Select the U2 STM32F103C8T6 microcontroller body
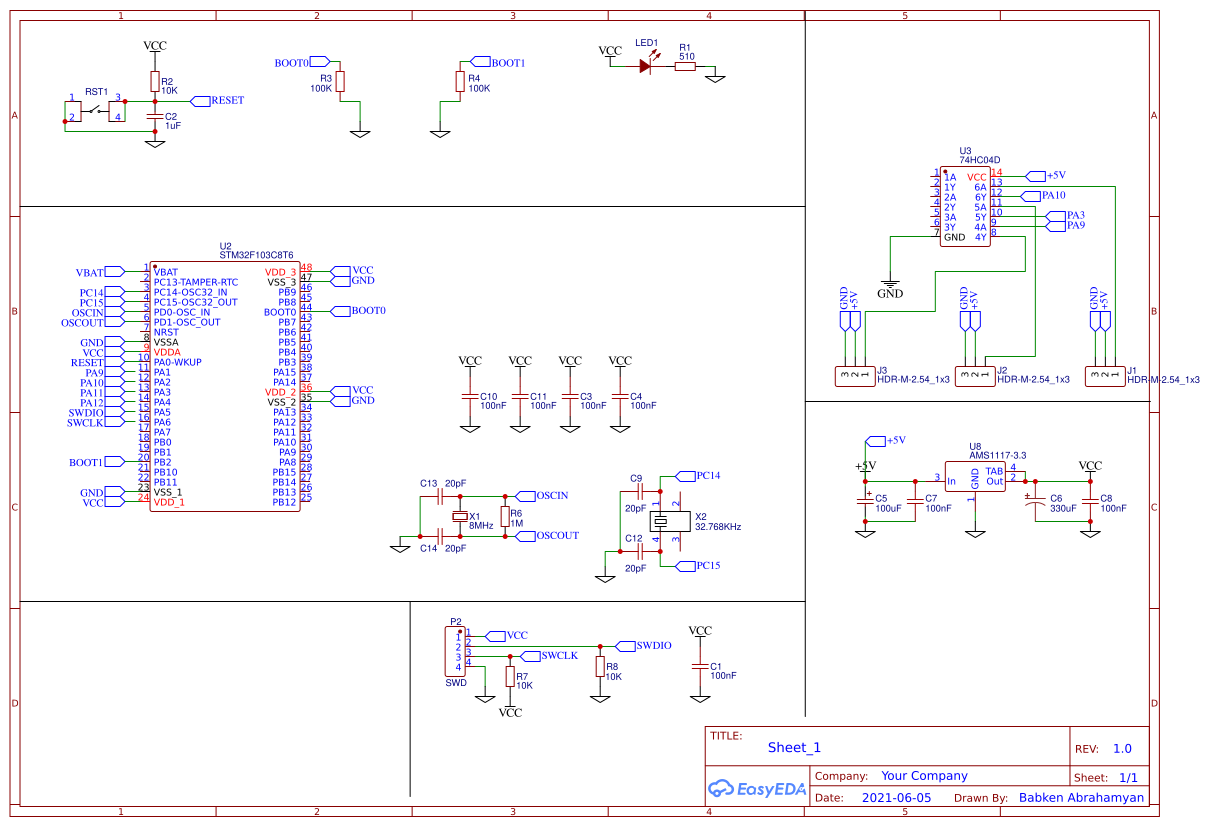Screen dimensions: 1210x827 [x=225, y=387]
